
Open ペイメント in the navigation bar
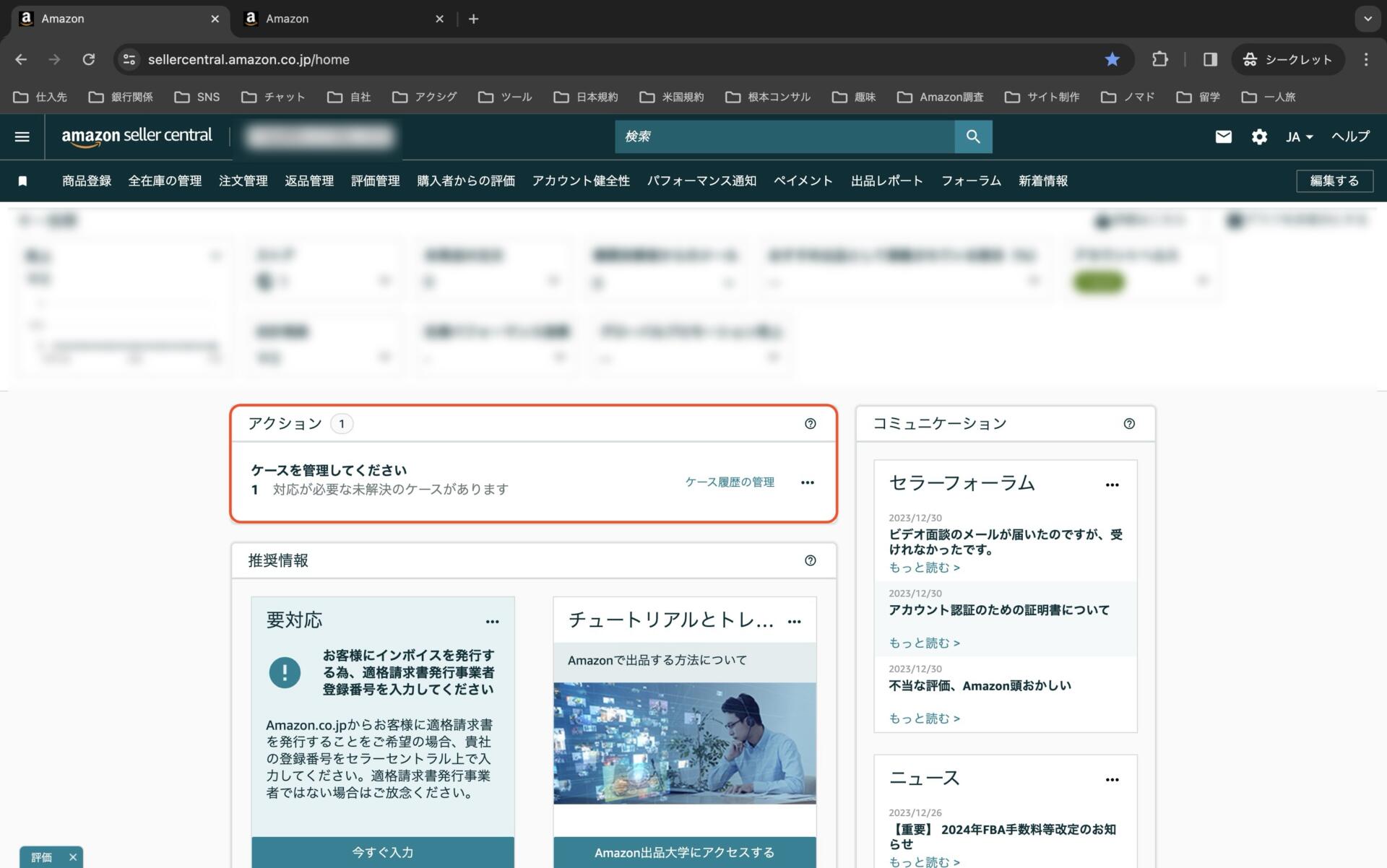click(803, 181)
